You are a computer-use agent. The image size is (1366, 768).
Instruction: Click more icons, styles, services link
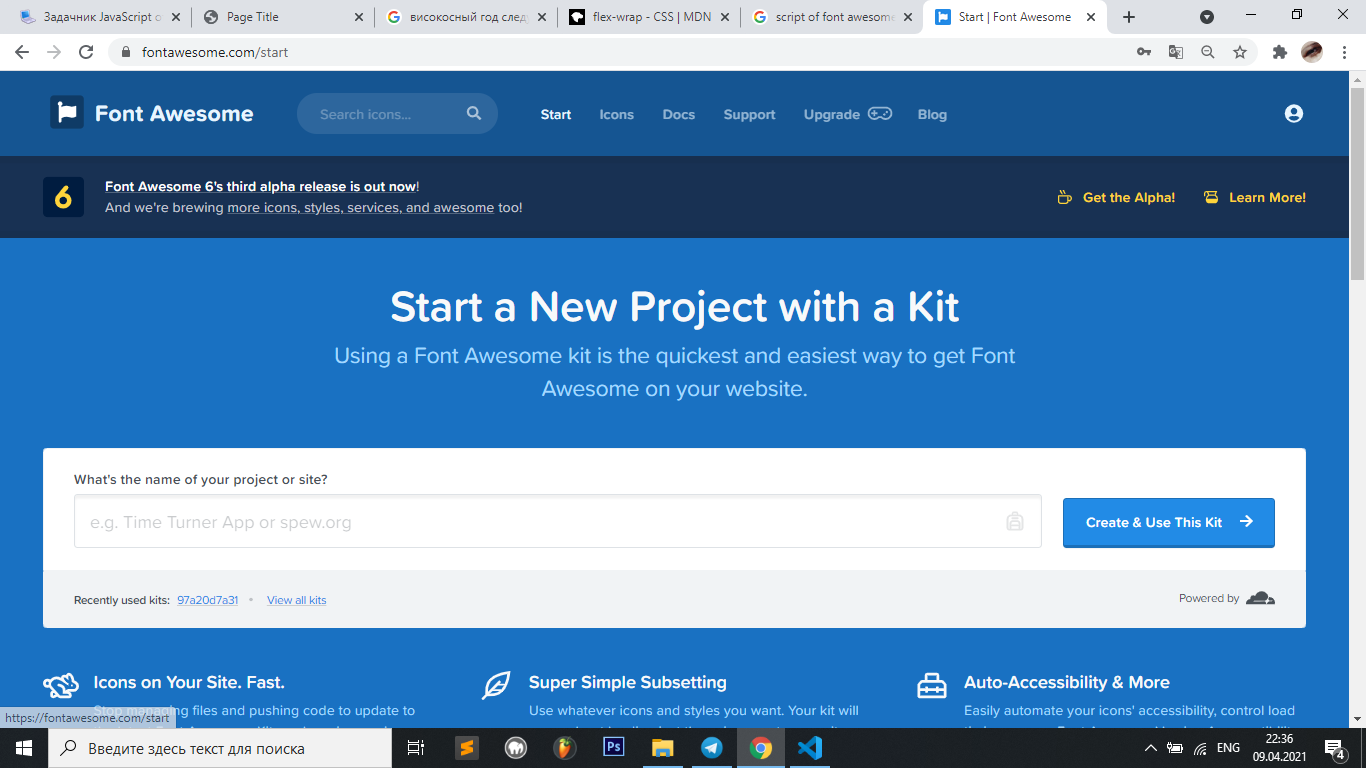coord(360,208)
